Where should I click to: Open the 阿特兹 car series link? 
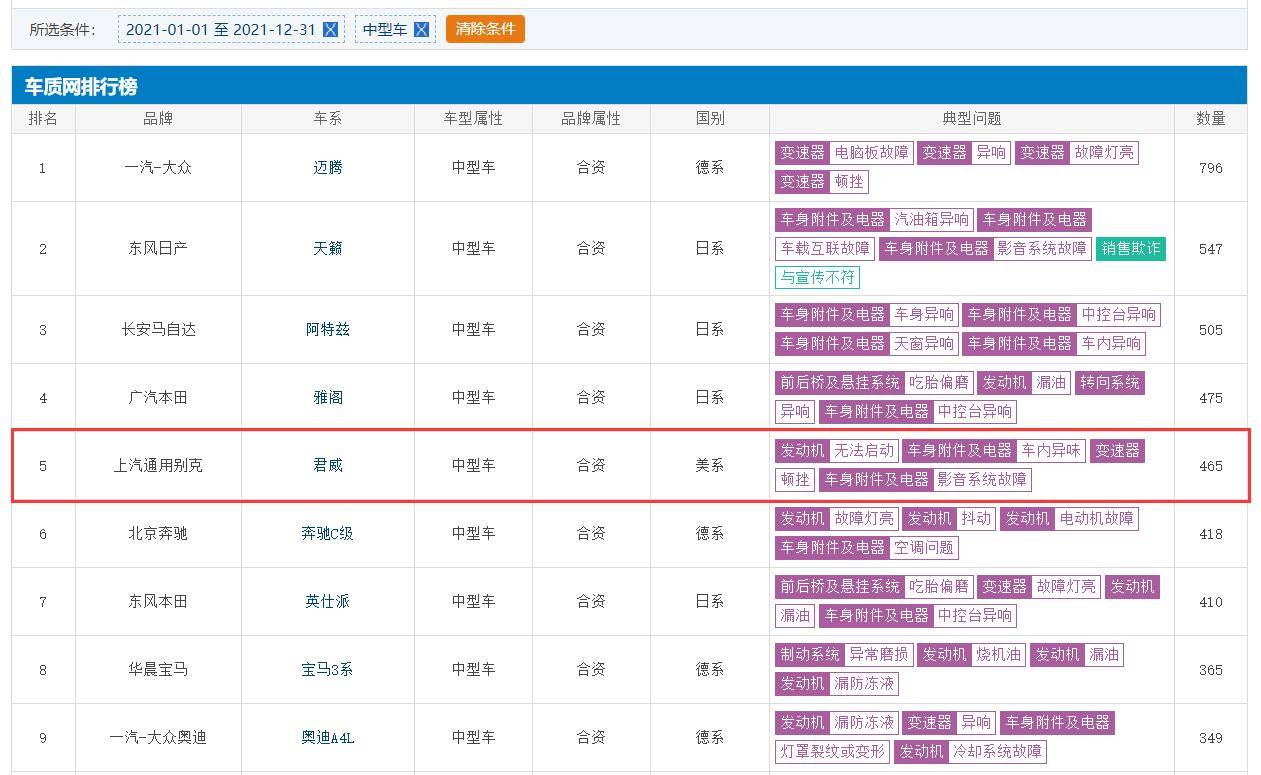[327, 329]
